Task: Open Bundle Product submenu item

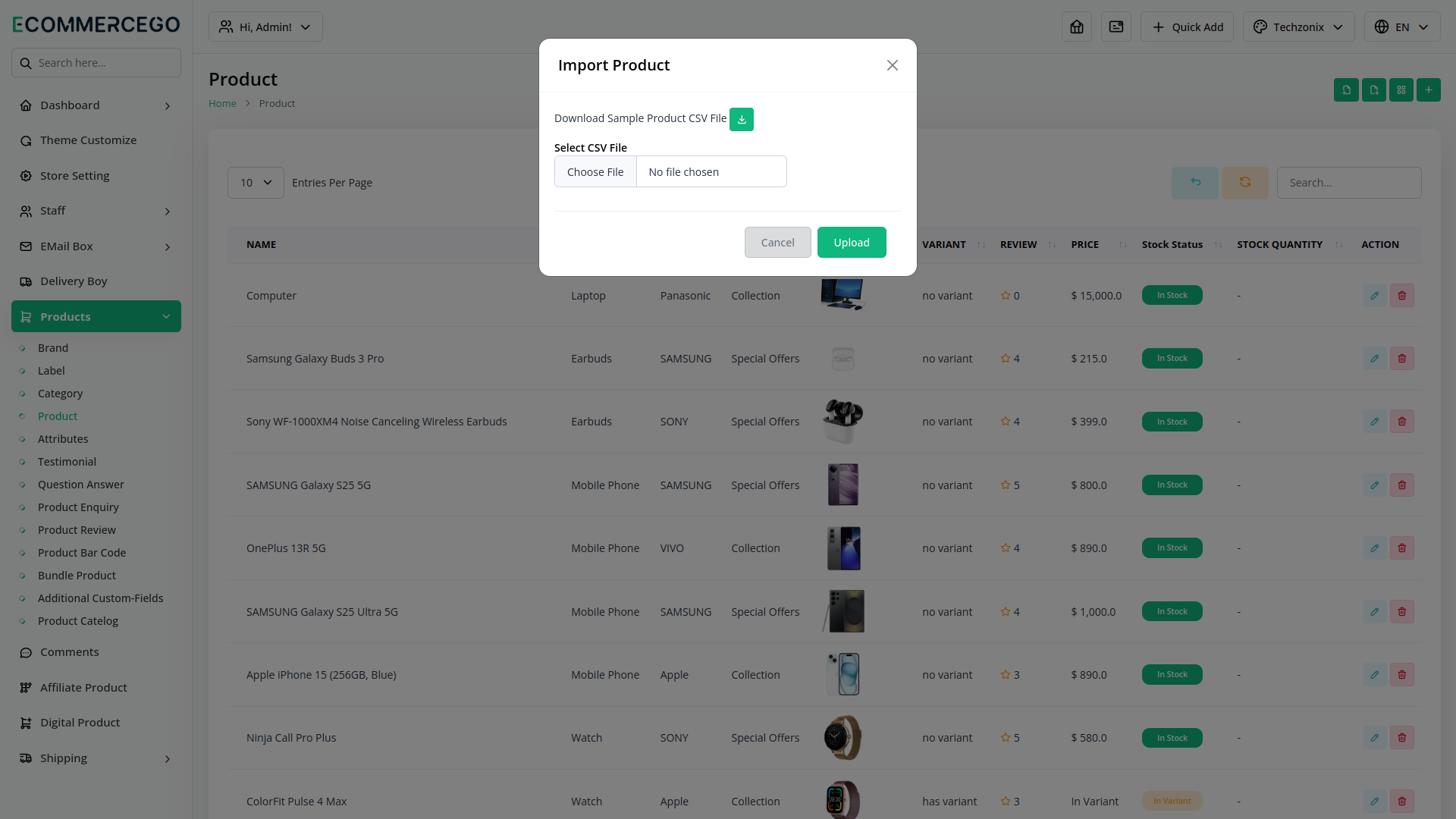Action: (x=77, y=576)
